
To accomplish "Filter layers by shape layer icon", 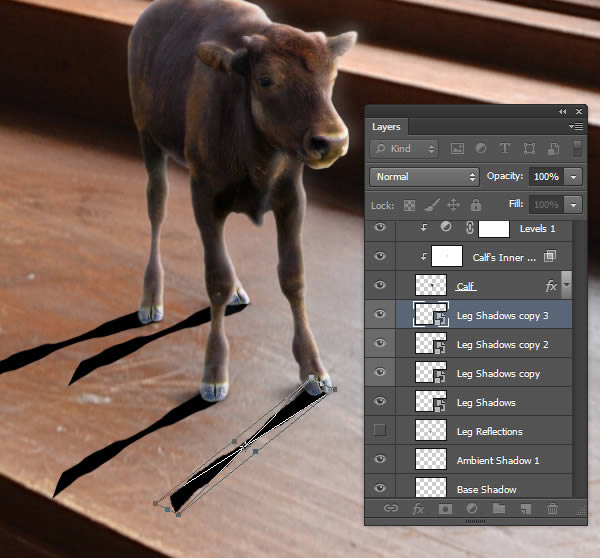I will pyautogui.click(x=529, y=148).
